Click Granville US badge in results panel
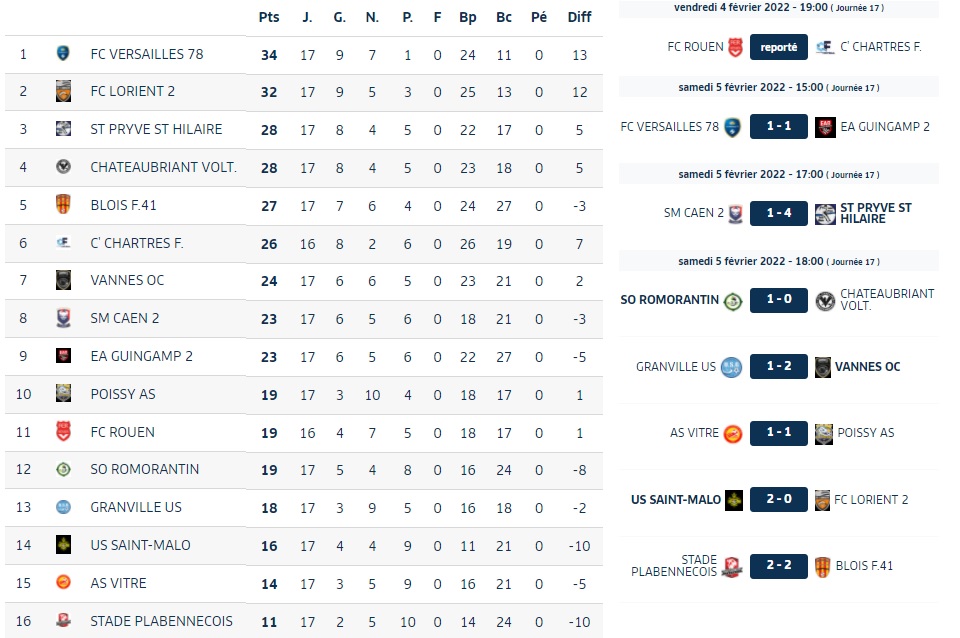Image resolution: width=960 pixels, height=638 pixels. pyautogui.click(x=731, y=367)
